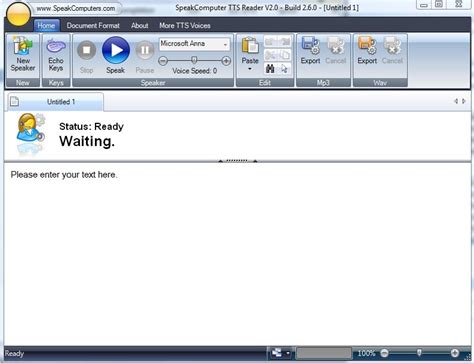
Task: Click into the text entry area
Action: tap(237, 253)
